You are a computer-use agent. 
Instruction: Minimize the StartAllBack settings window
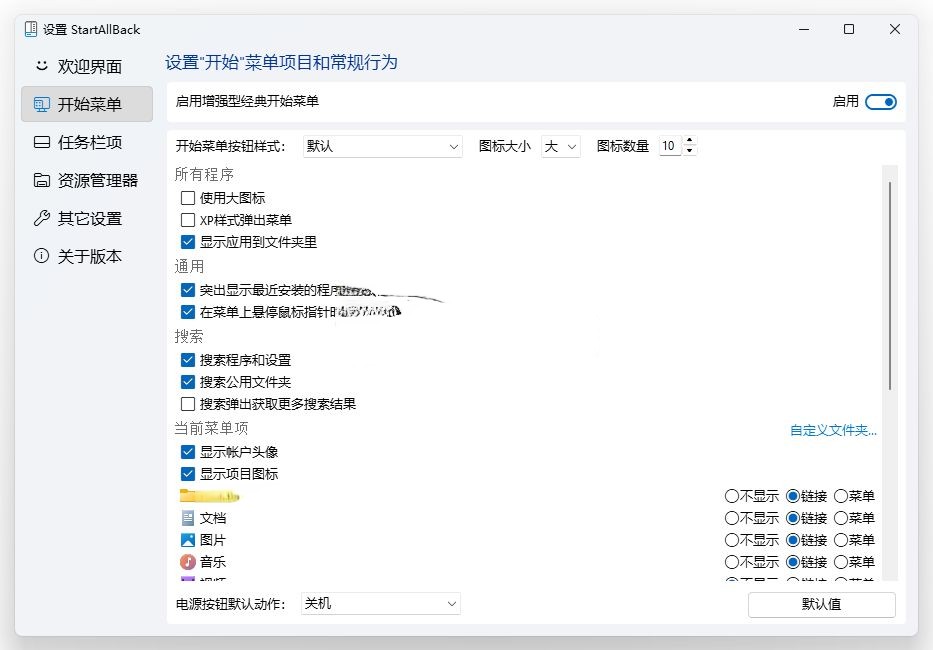pyautogui.click(x=804, y=29)
